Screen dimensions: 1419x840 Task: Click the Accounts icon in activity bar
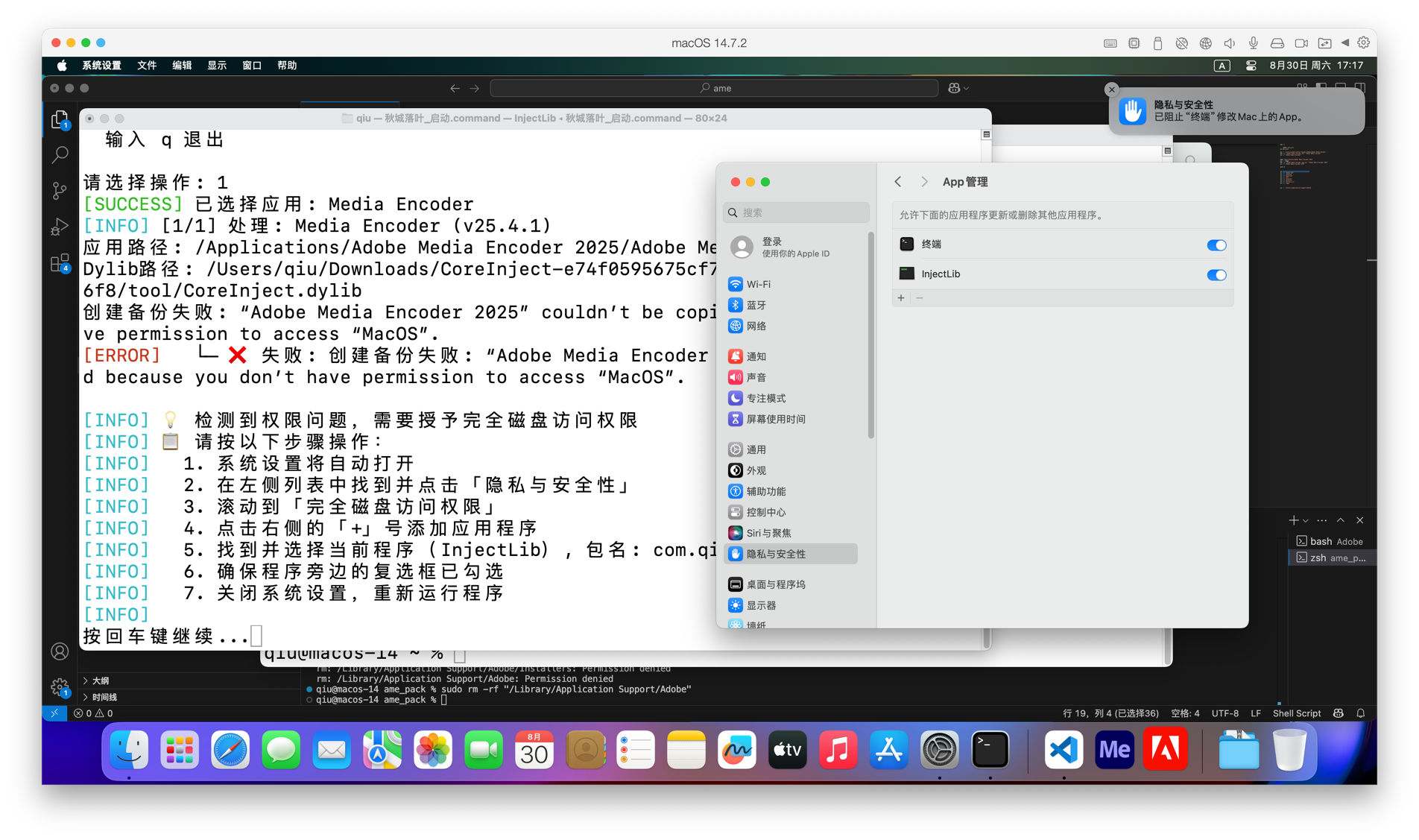60,651
